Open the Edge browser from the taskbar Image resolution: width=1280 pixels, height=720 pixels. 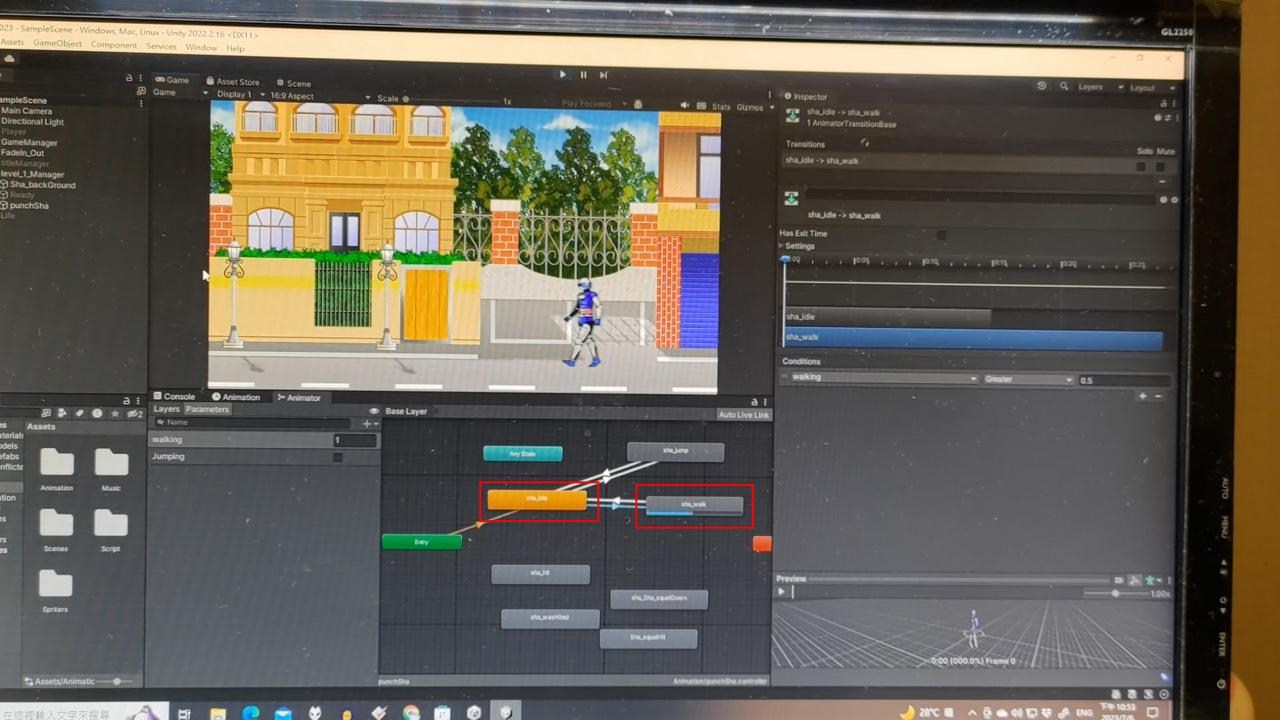(x=250, y=712)
